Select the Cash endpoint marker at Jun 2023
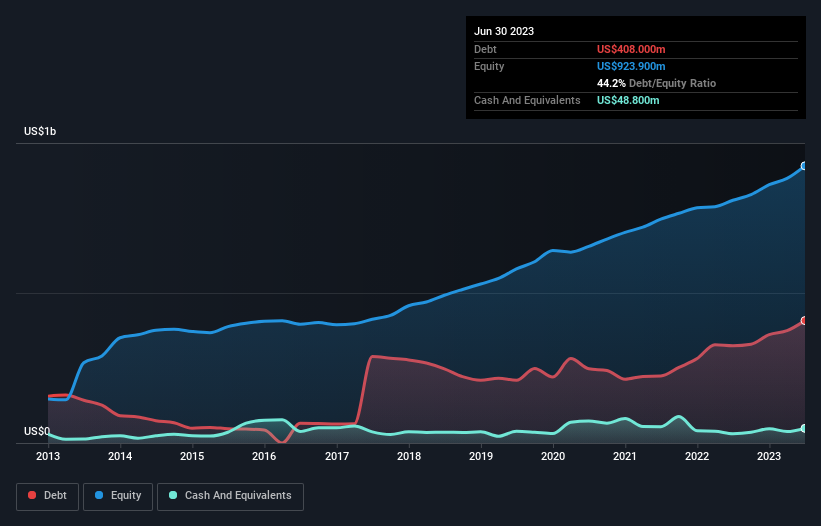This screenshot has width=821, height=526. pyautogui.click(x=804, y=428)
